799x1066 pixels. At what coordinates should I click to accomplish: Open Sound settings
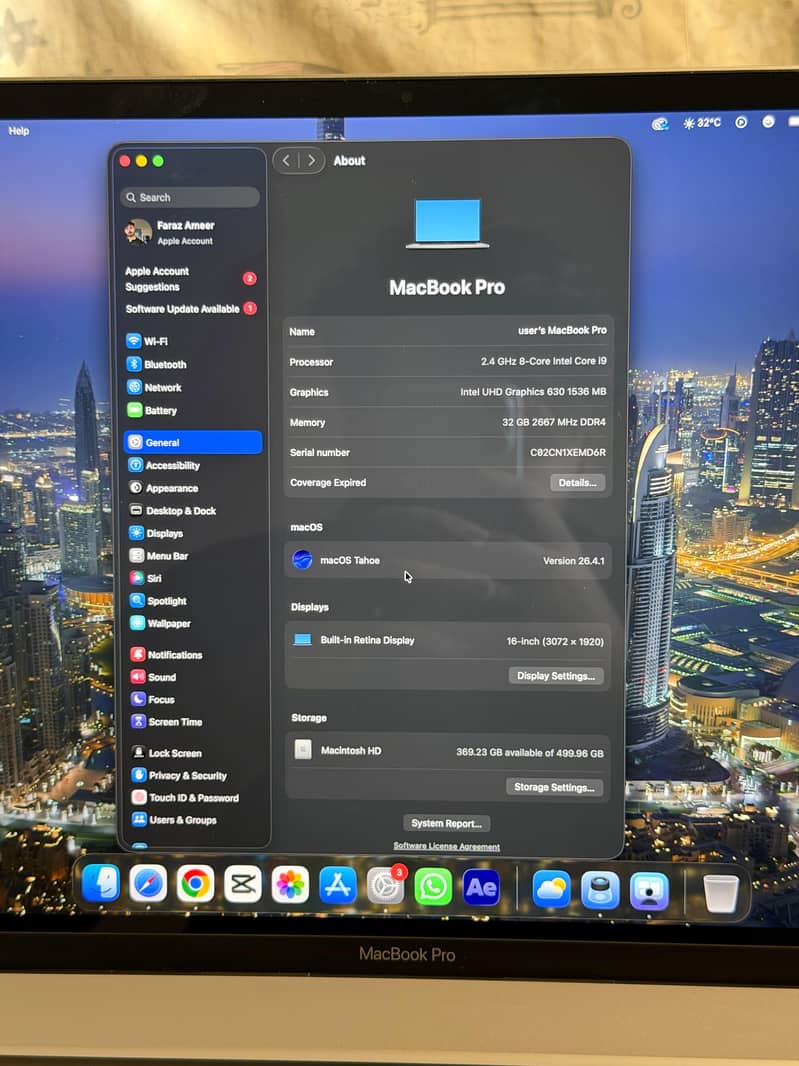[x=153, y=677]
